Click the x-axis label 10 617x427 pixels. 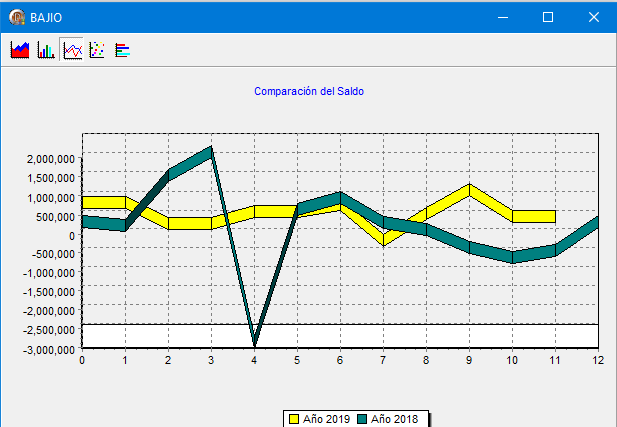coord(512,360)
